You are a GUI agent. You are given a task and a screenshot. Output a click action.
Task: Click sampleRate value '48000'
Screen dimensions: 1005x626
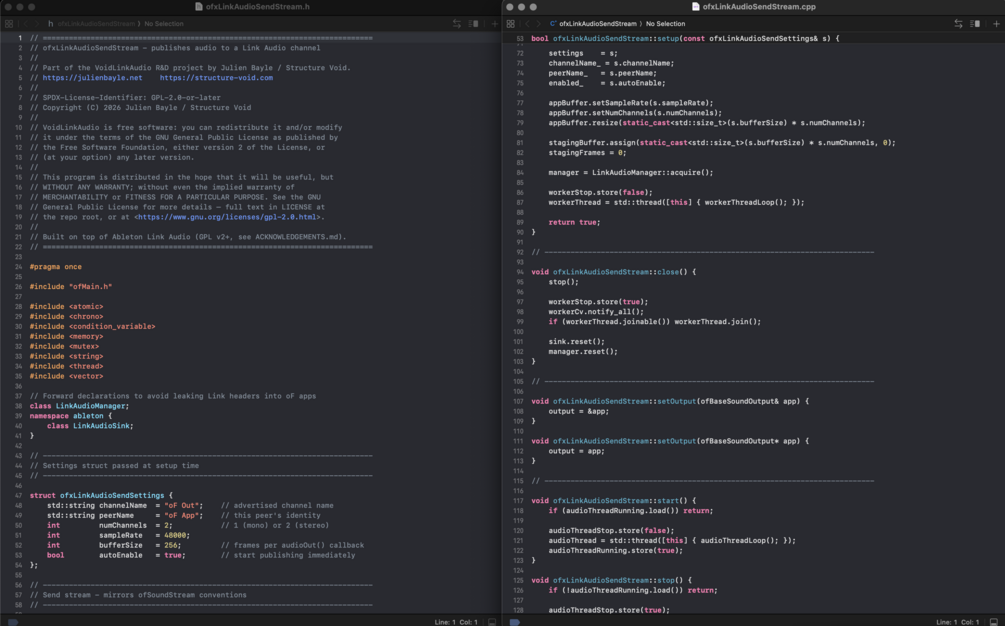point(176,535)
